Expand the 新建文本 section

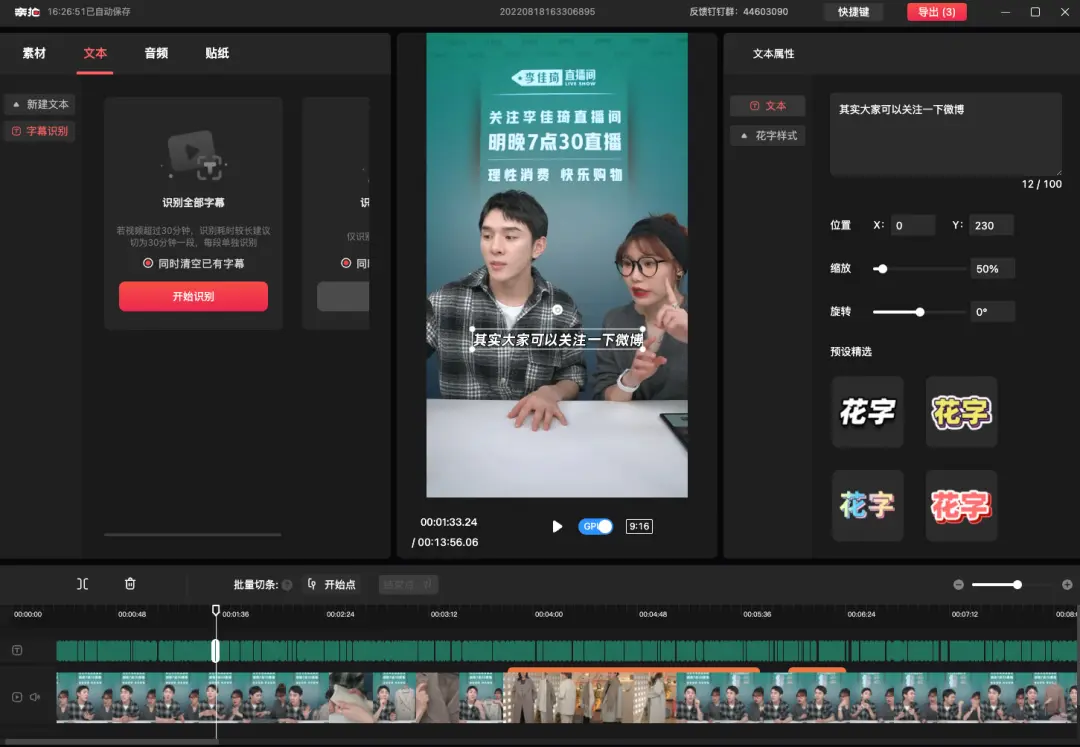[x=40, y=104]
